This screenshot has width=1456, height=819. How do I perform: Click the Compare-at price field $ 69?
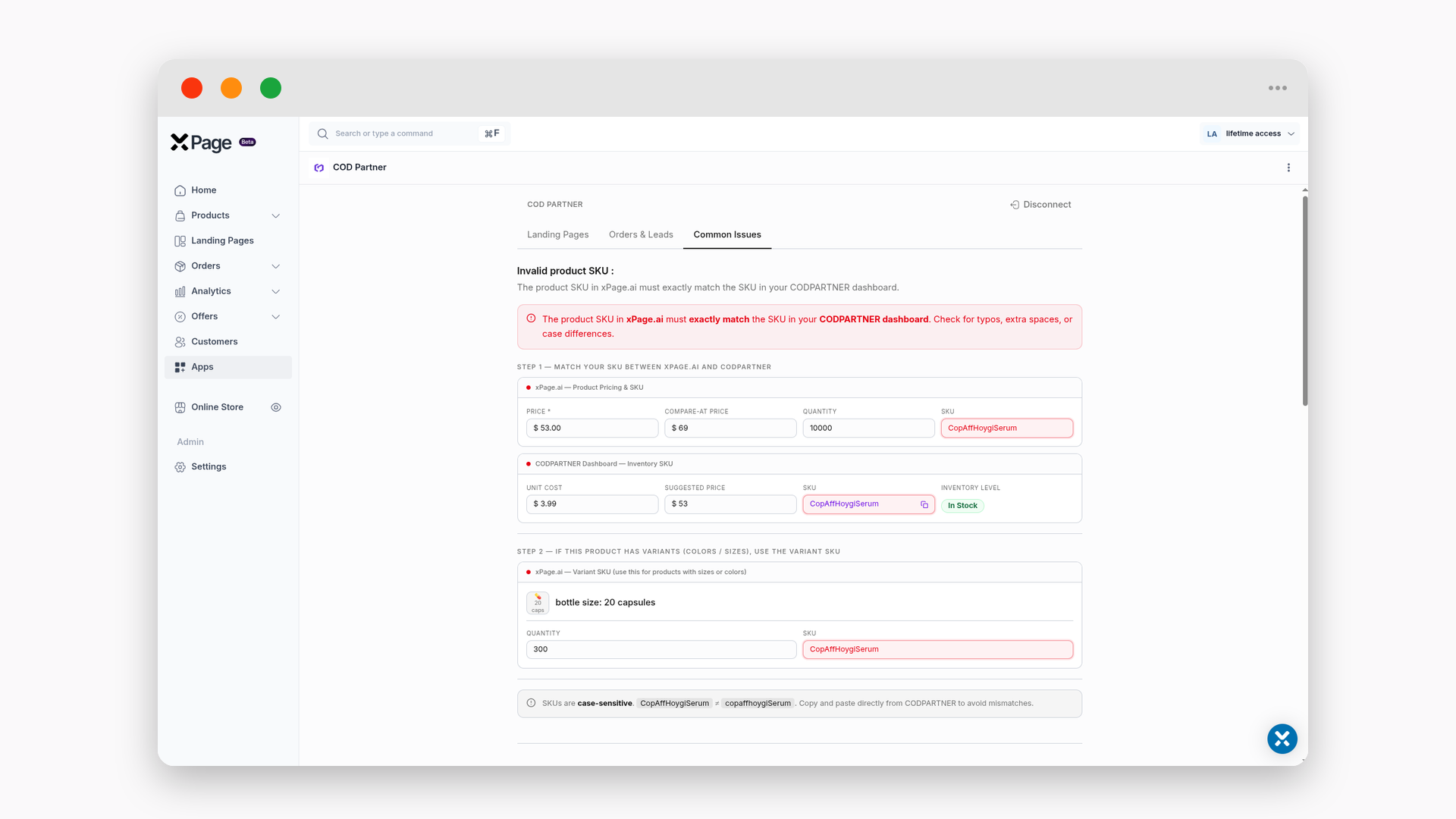[x=730, y=428]
